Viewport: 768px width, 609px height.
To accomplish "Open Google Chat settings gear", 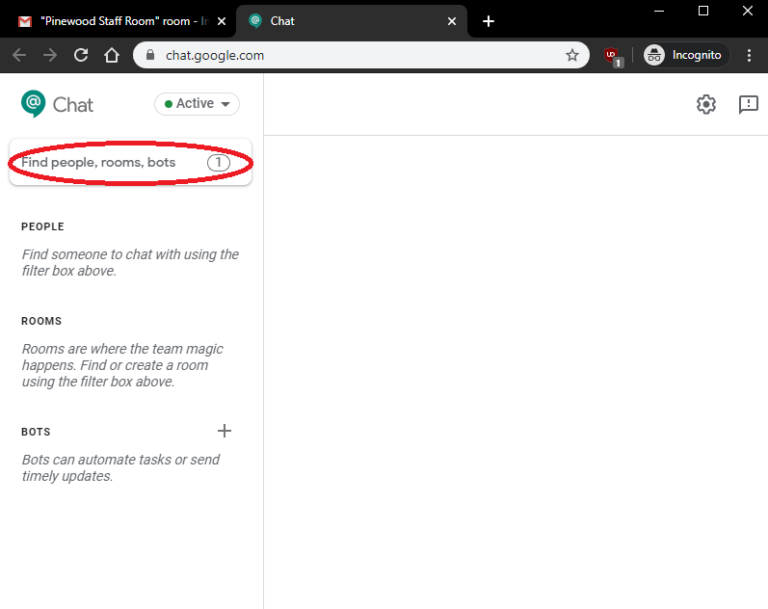I will pos(706,104).
